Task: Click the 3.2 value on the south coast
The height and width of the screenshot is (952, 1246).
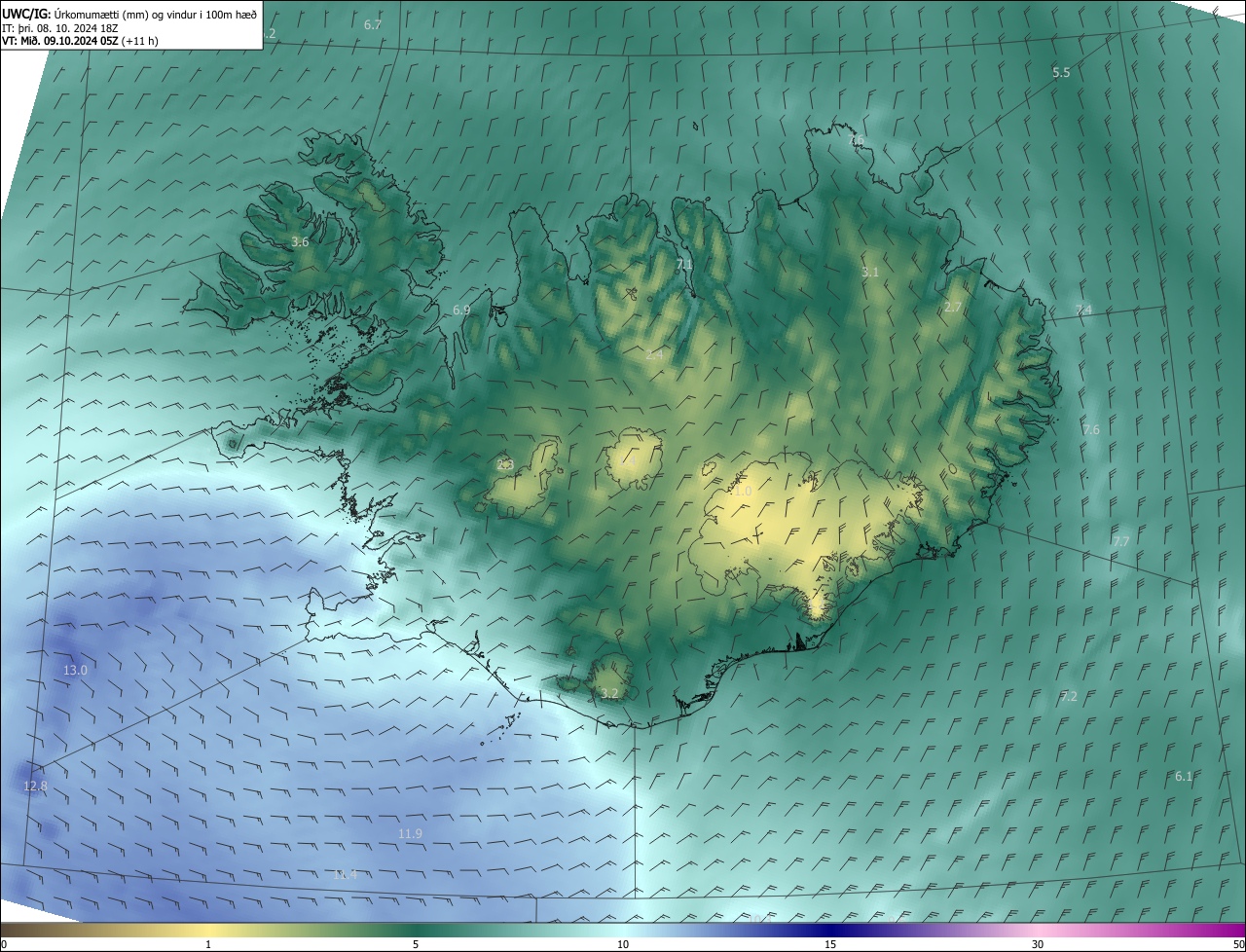Action: point(610,694)
